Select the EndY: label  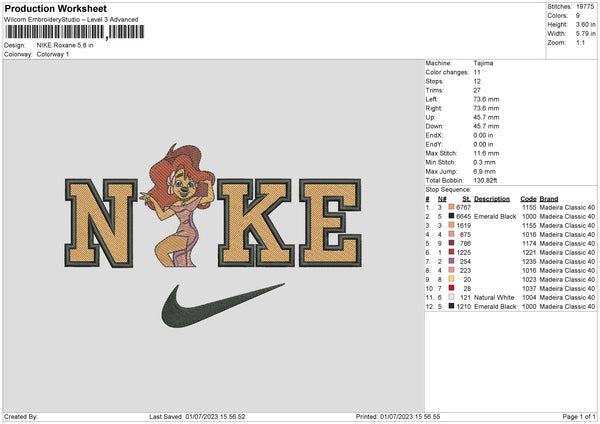coord(434,144)
